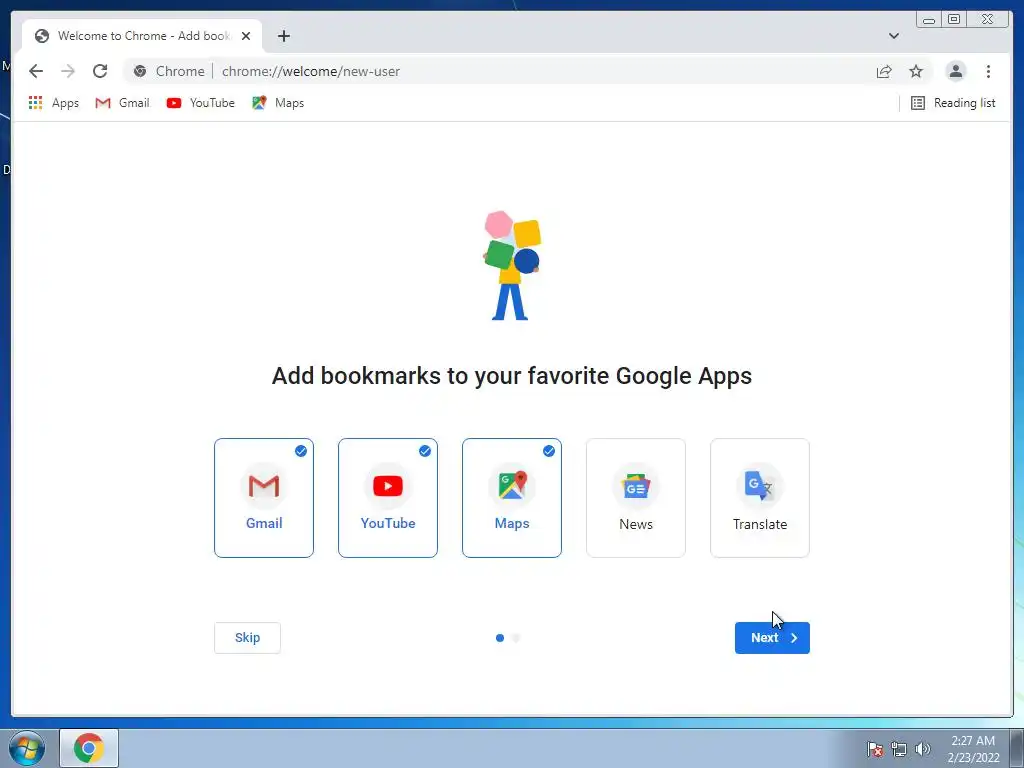Open the volume speaker icon in tray
1024x768 pixels.
tap(922, 749)
